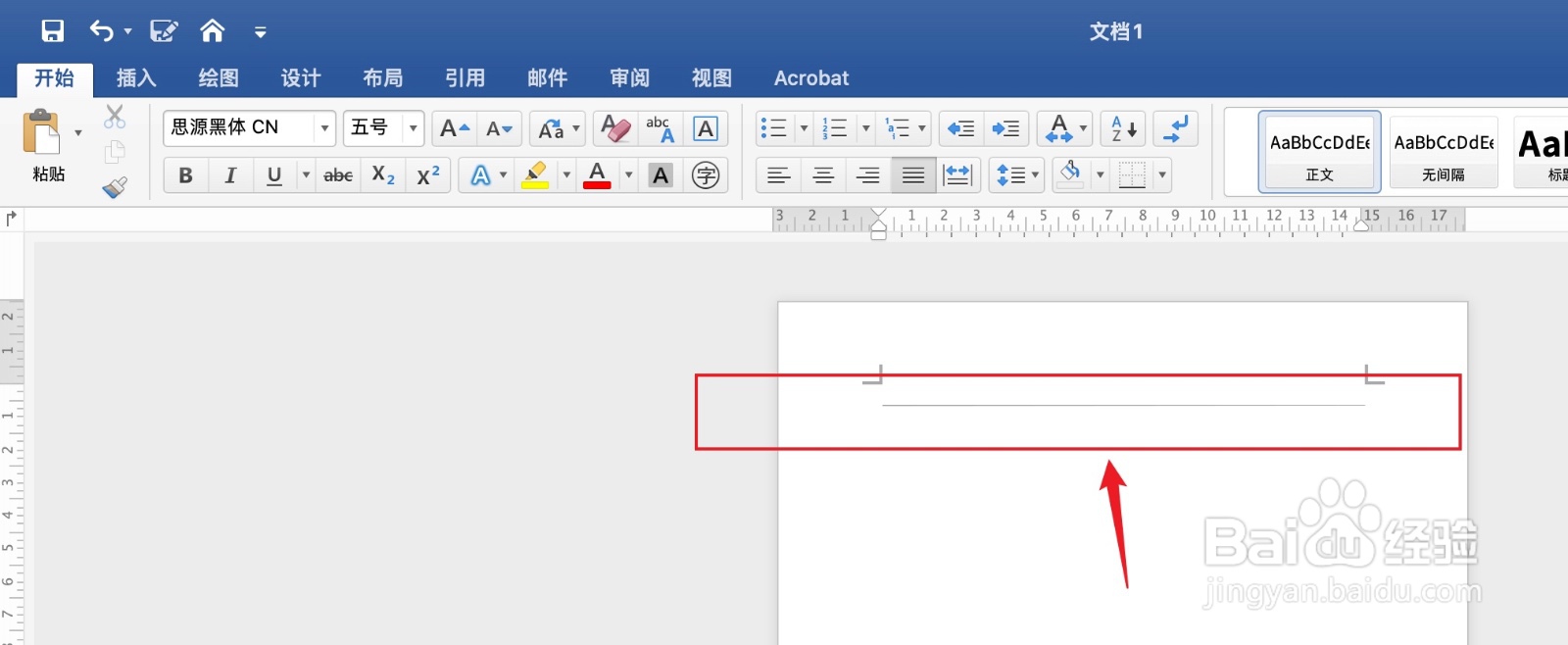
Task: Toggle underline formatting
Action: coord(274,175)
